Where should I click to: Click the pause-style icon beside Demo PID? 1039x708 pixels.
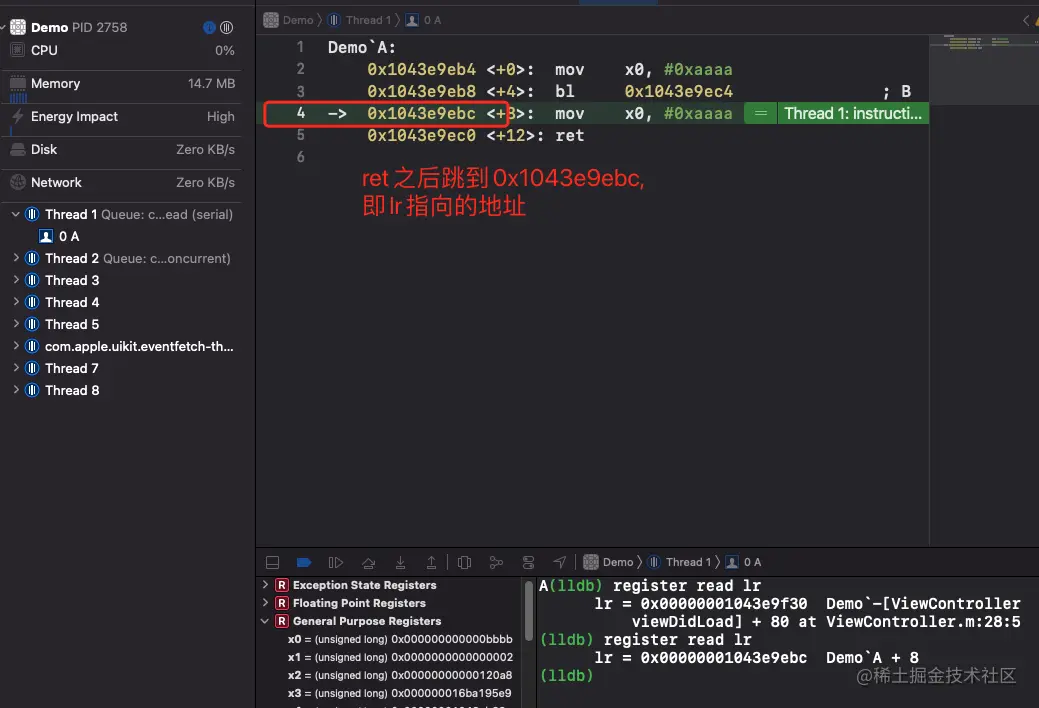point(227,27)
